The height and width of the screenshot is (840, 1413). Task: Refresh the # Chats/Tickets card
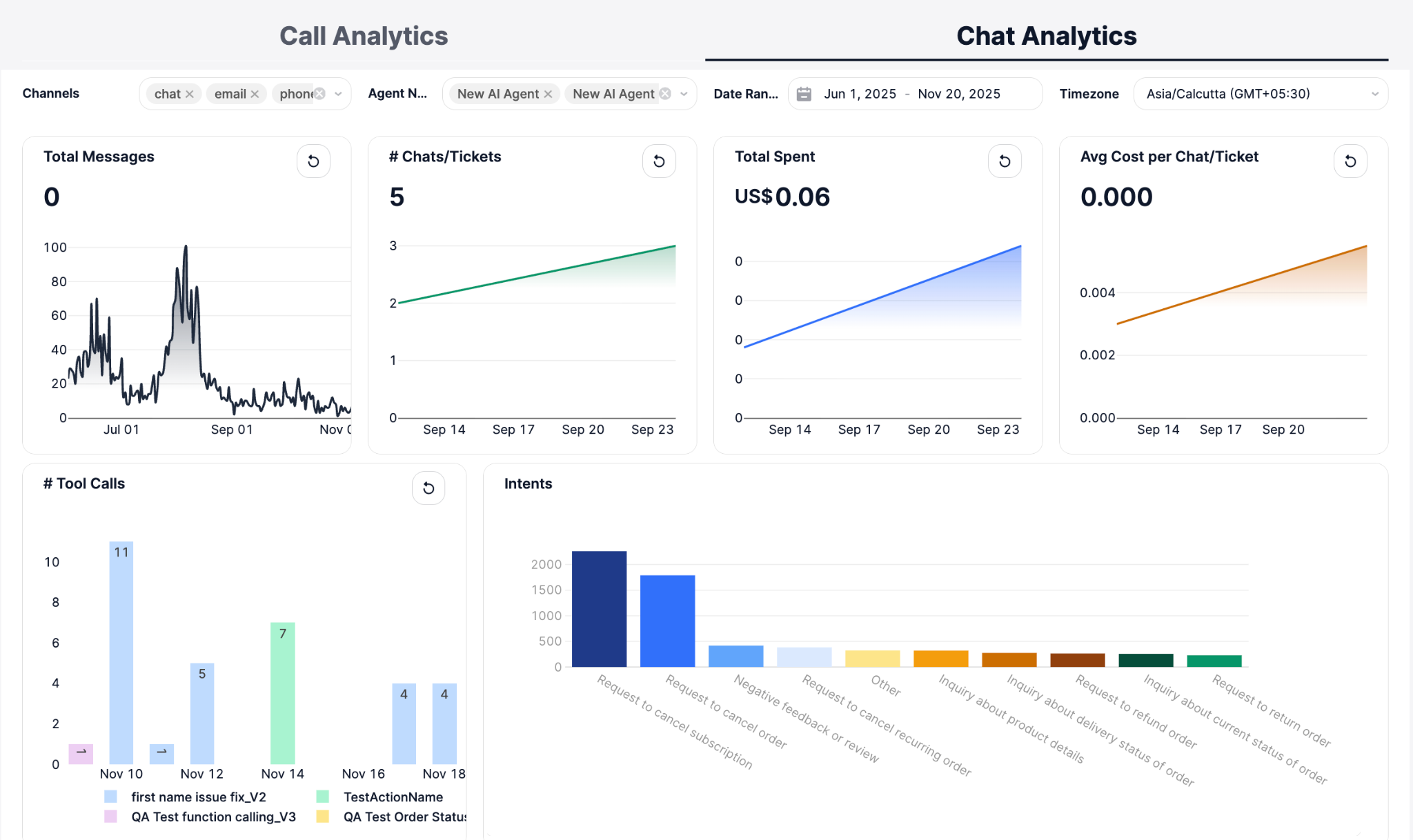point(659,161)
